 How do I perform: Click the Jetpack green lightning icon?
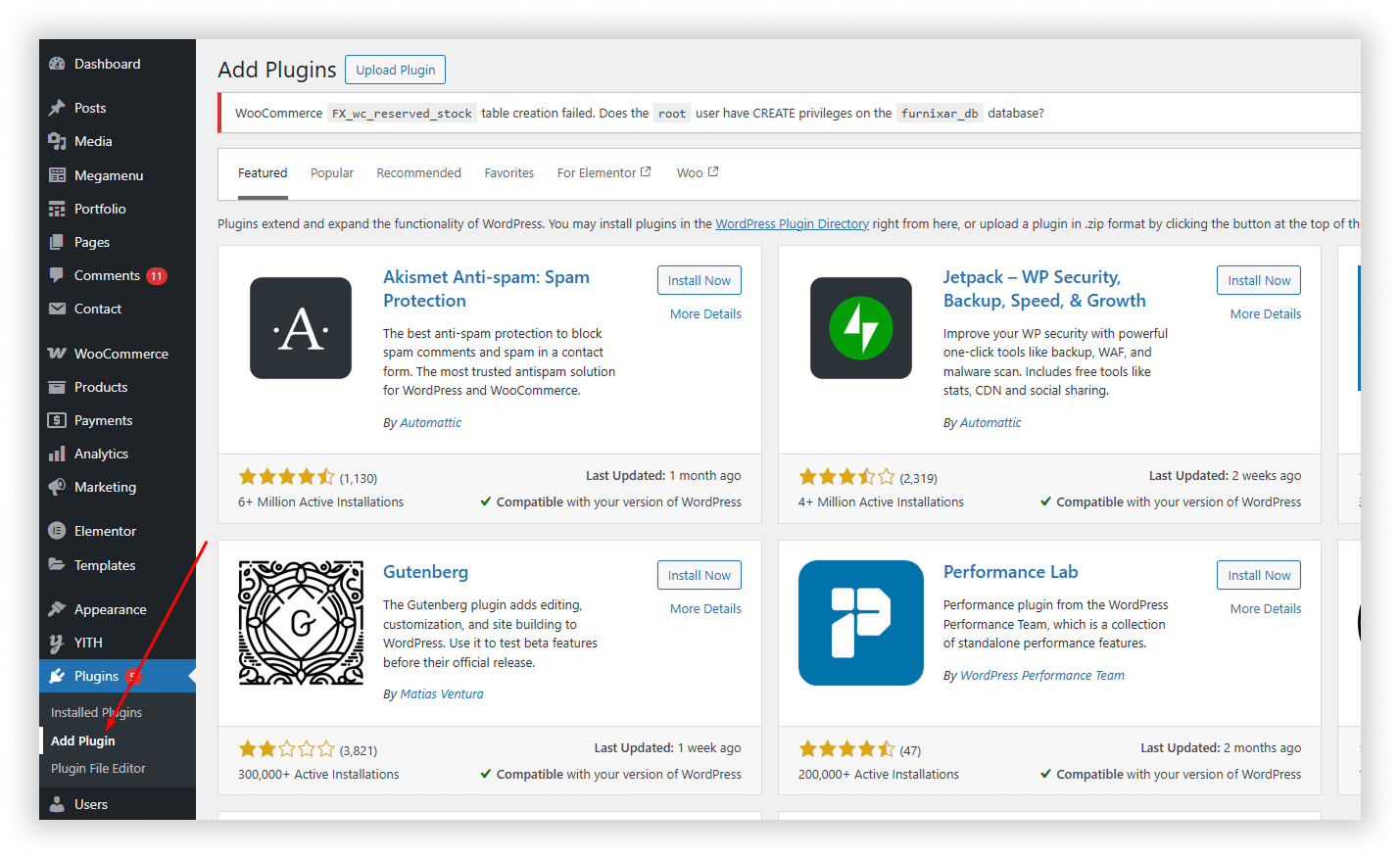coord(860,328)
